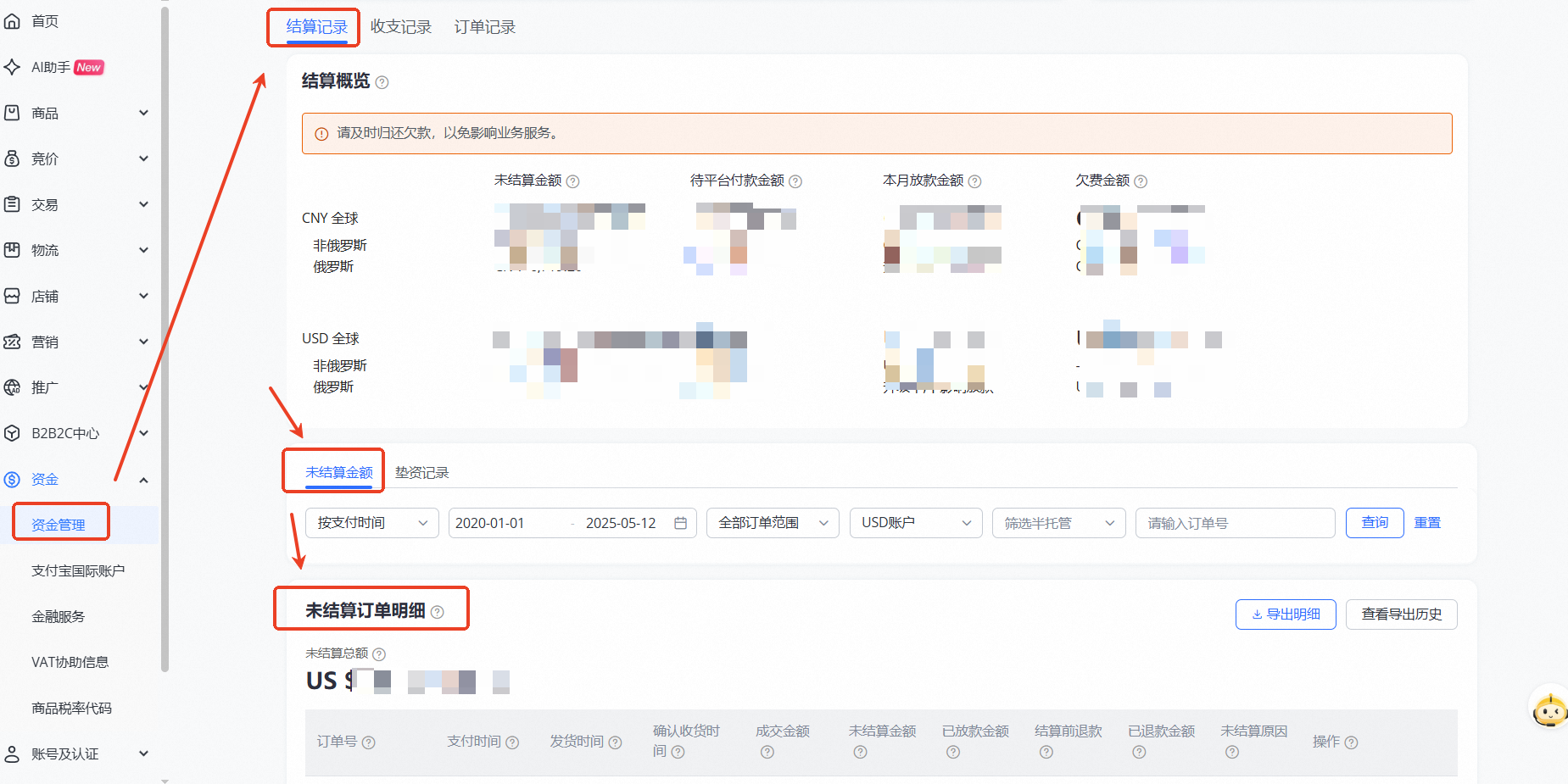Screen dimensions: 1568x784
Task: Open the B2B2C中心 sidebar icon
Action: pyautogui.click(x=13, y=433)
